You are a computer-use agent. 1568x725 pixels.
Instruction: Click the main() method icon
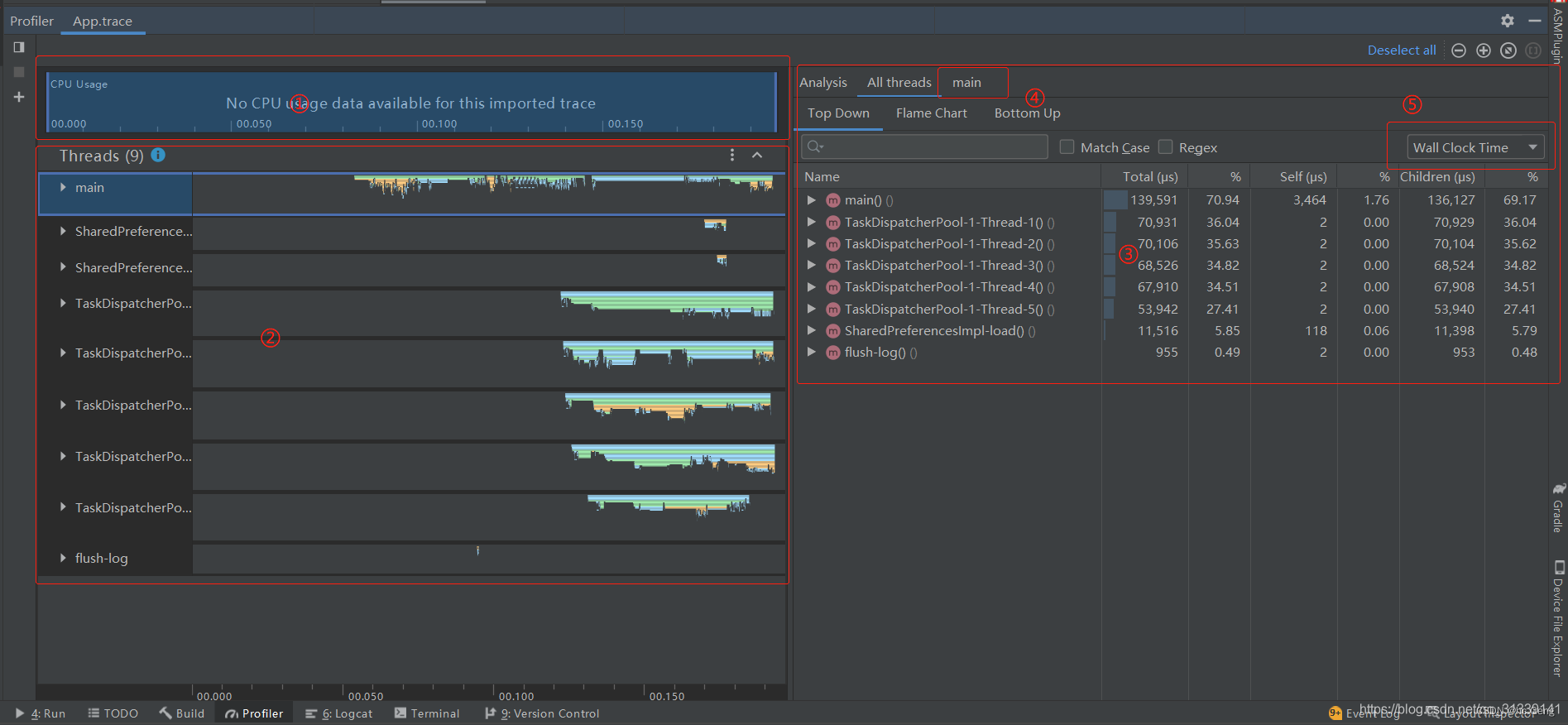click(833, 200)
